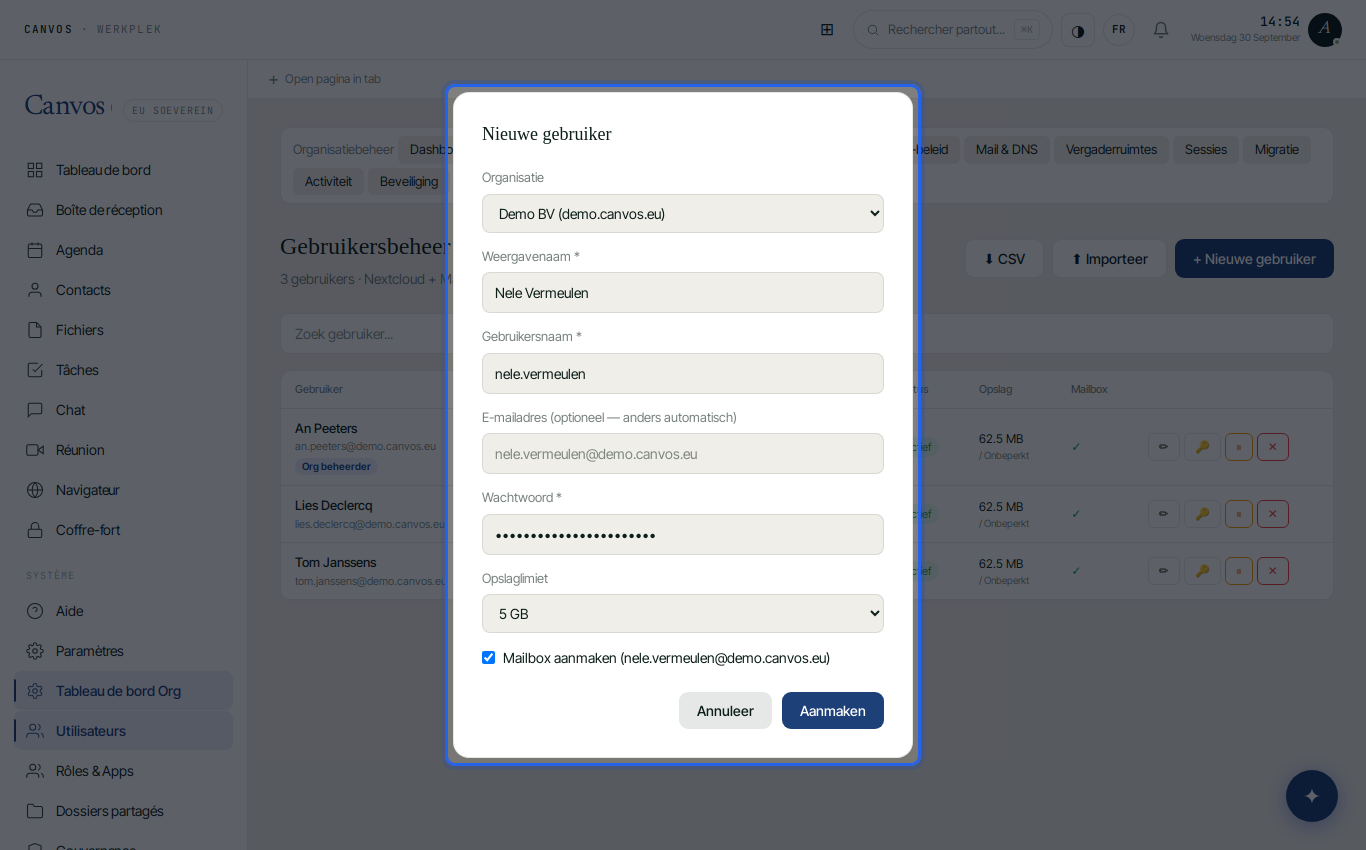The height and width of the screenshot is (850, 1366).
Task: Click the Open pagina in tab link
Action: click(324, 79)
